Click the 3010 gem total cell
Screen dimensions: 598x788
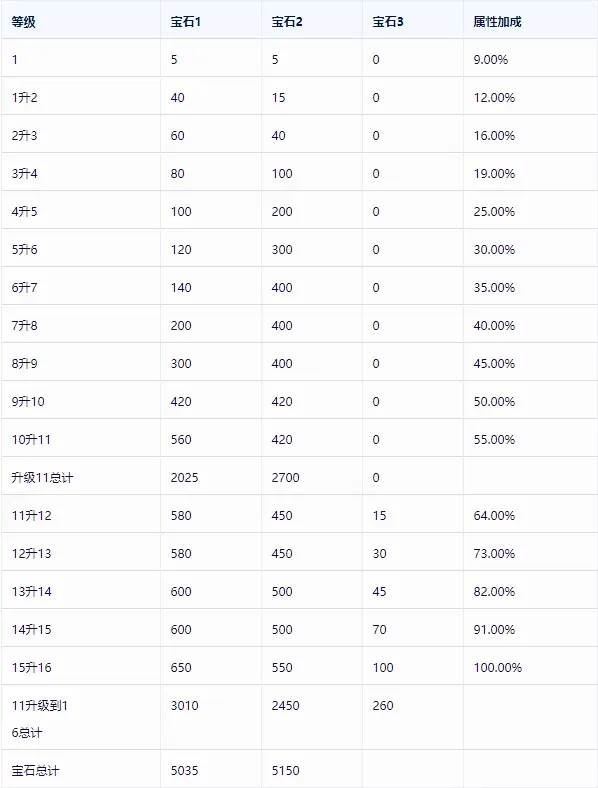184,706
